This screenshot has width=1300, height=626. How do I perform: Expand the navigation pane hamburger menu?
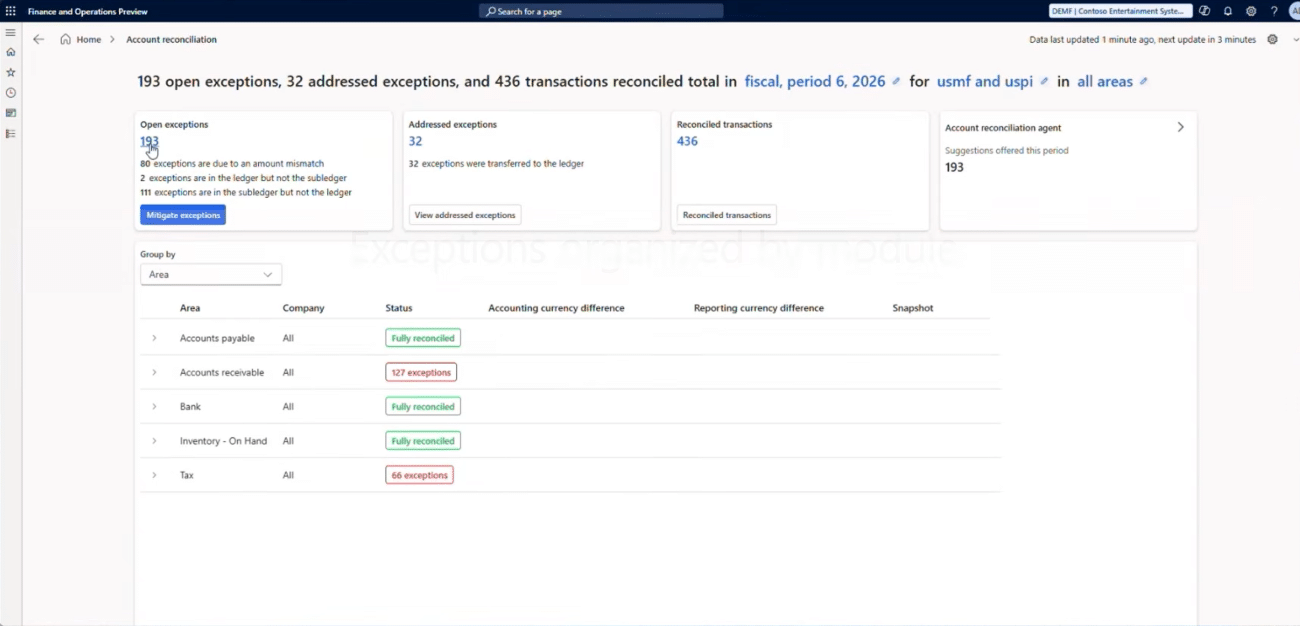click(10, 32)
